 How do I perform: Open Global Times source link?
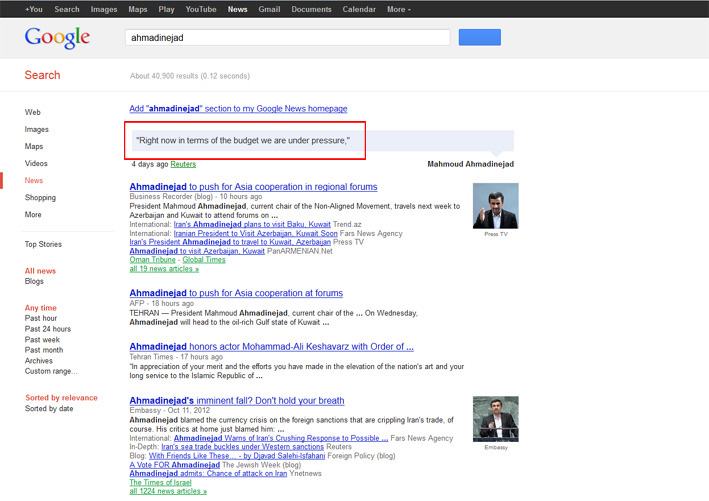pyautogui.click(x=204, y=260)
